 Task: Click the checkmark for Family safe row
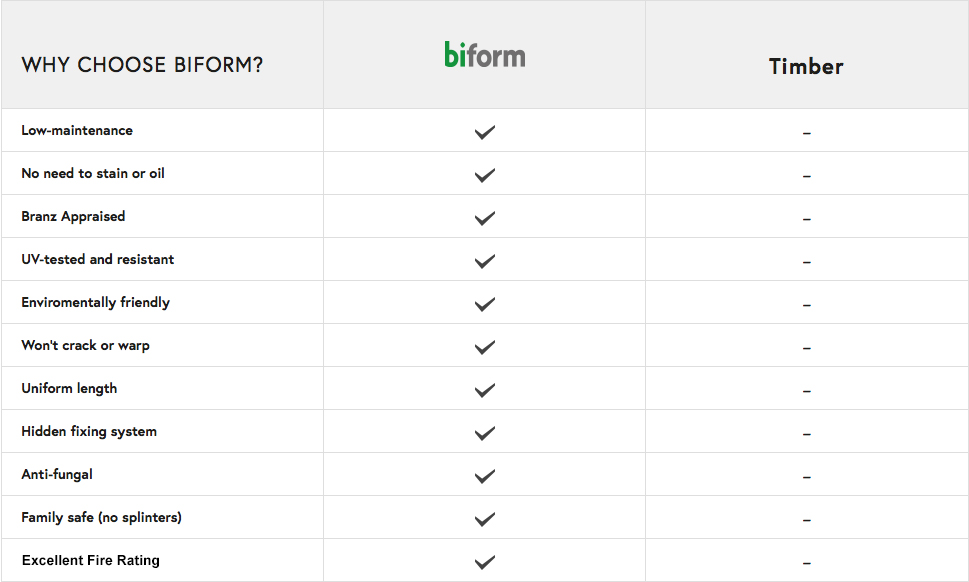coord(484,518)
